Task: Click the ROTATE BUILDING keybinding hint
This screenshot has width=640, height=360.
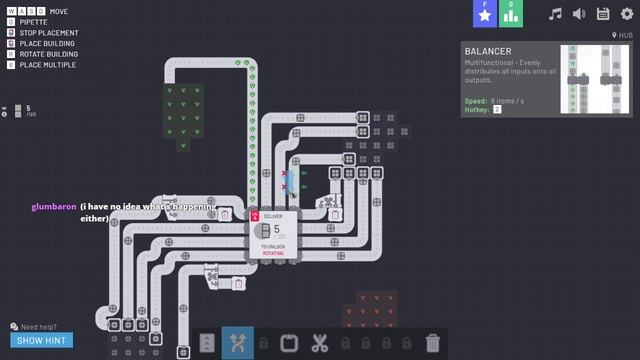Action: [49, 54]
